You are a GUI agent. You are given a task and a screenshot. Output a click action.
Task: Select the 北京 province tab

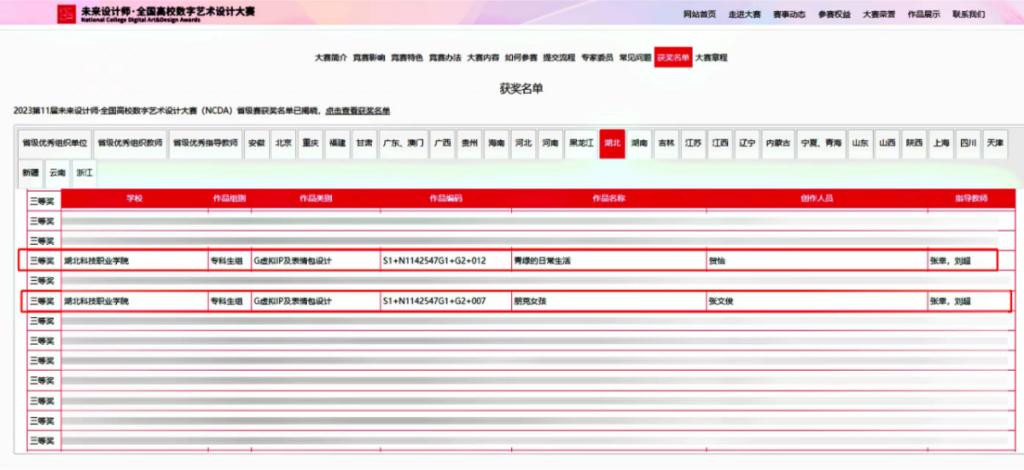click(284, 143)
